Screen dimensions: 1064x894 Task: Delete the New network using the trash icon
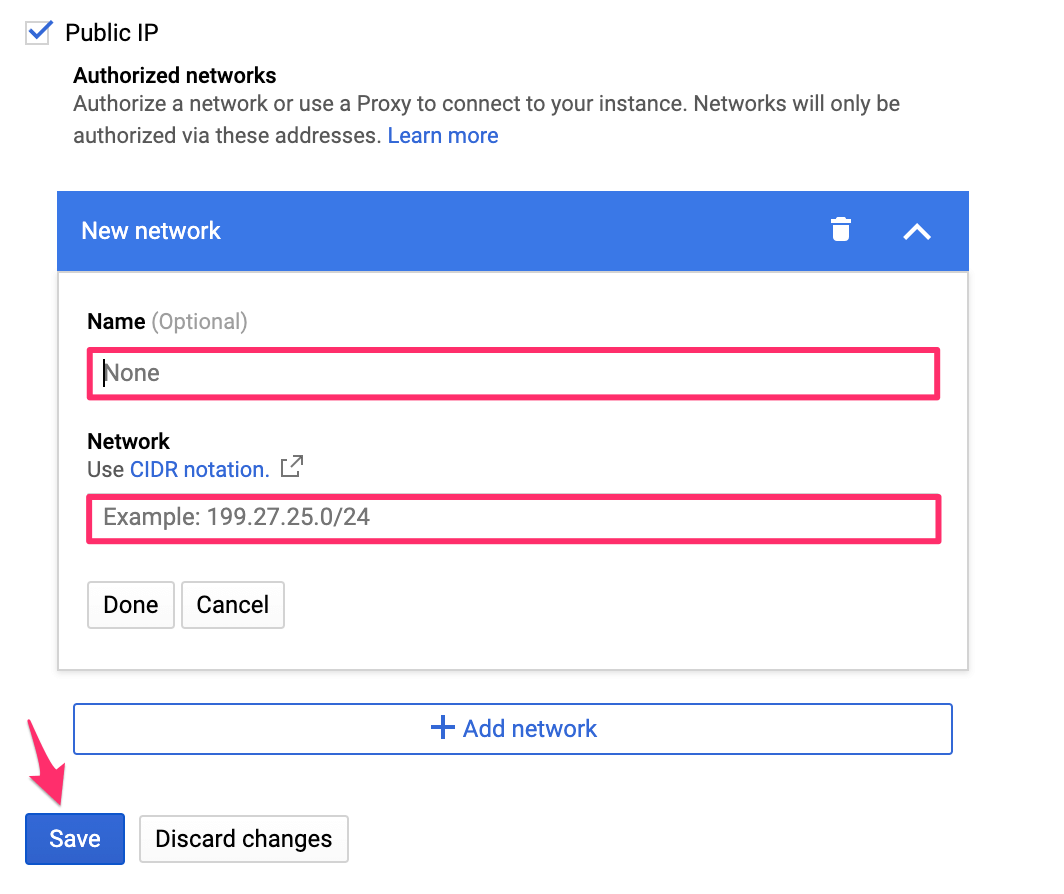[x=841, y=230]
